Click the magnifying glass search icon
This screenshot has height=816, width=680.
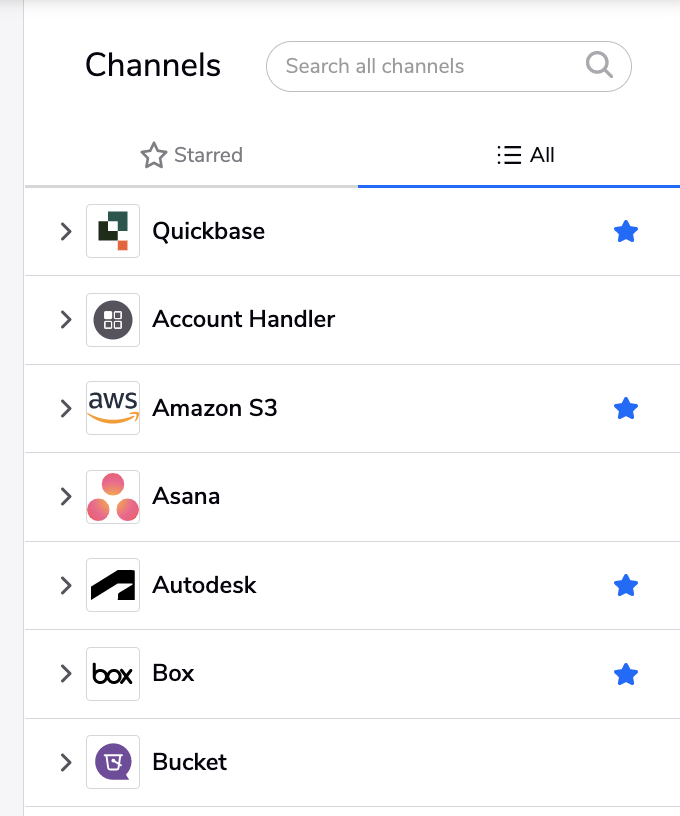(x=599, y=66)
